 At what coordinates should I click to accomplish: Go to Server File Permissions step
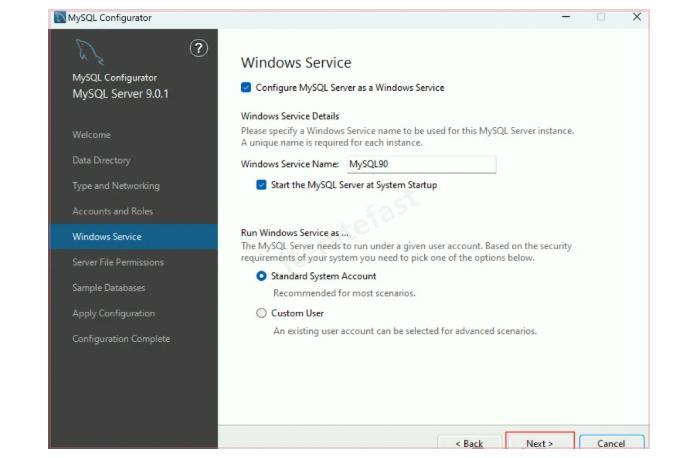(118, 262)
